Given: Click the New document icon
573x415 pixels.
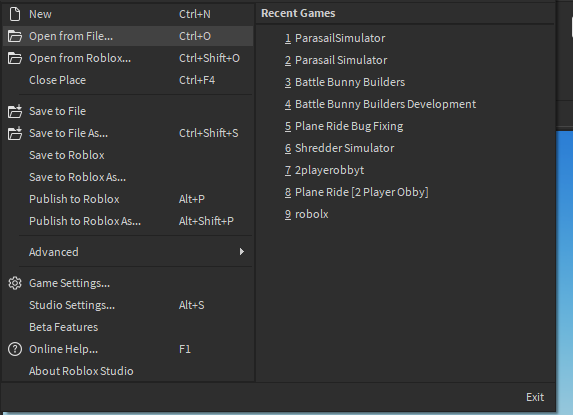Looking at the screenshot, I should tap(15, 14).
